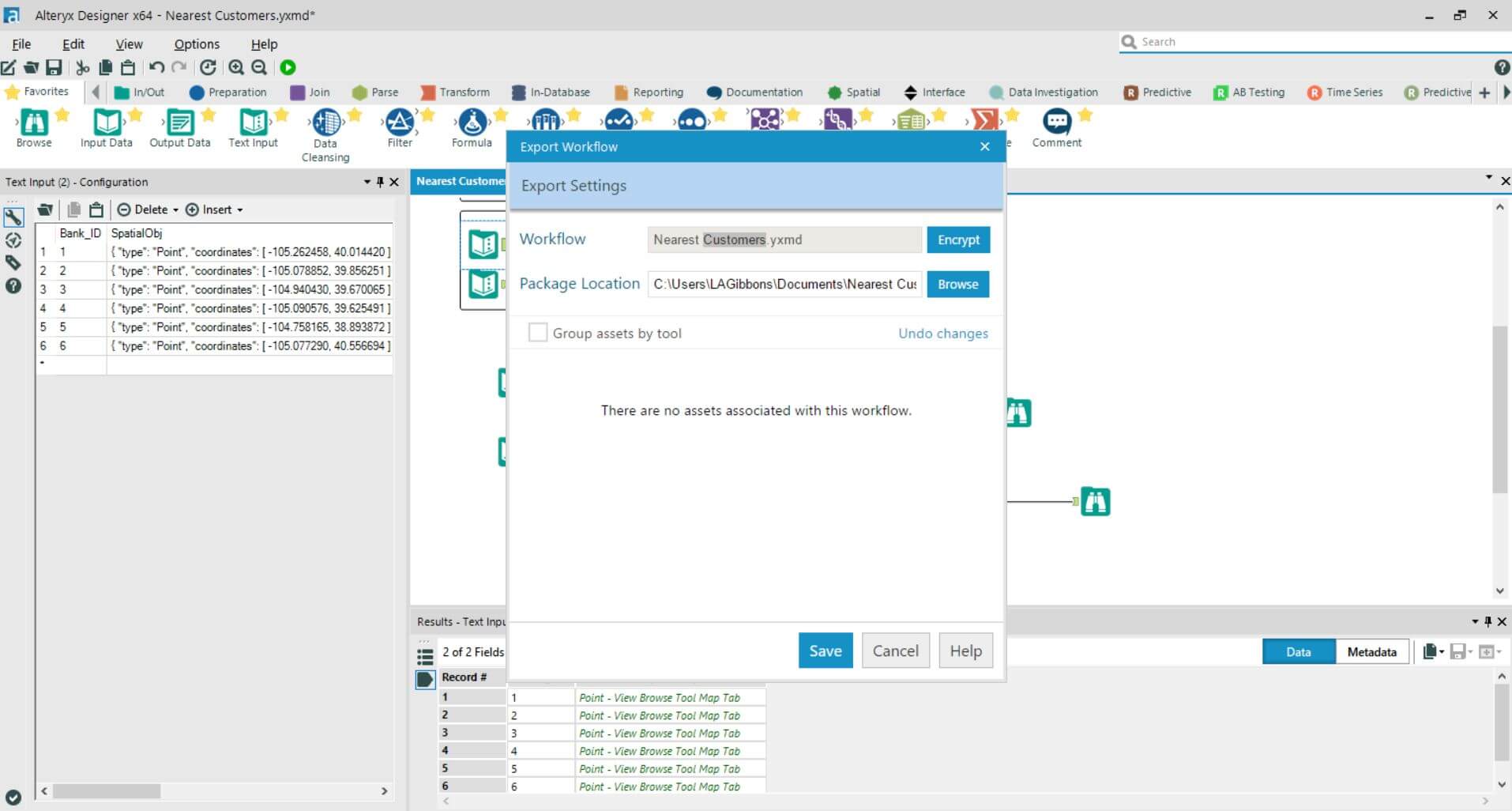This screenshot has height=811, width=1512.
Task: Choose the Formula tool icon
Action: (x=472, y=123)
